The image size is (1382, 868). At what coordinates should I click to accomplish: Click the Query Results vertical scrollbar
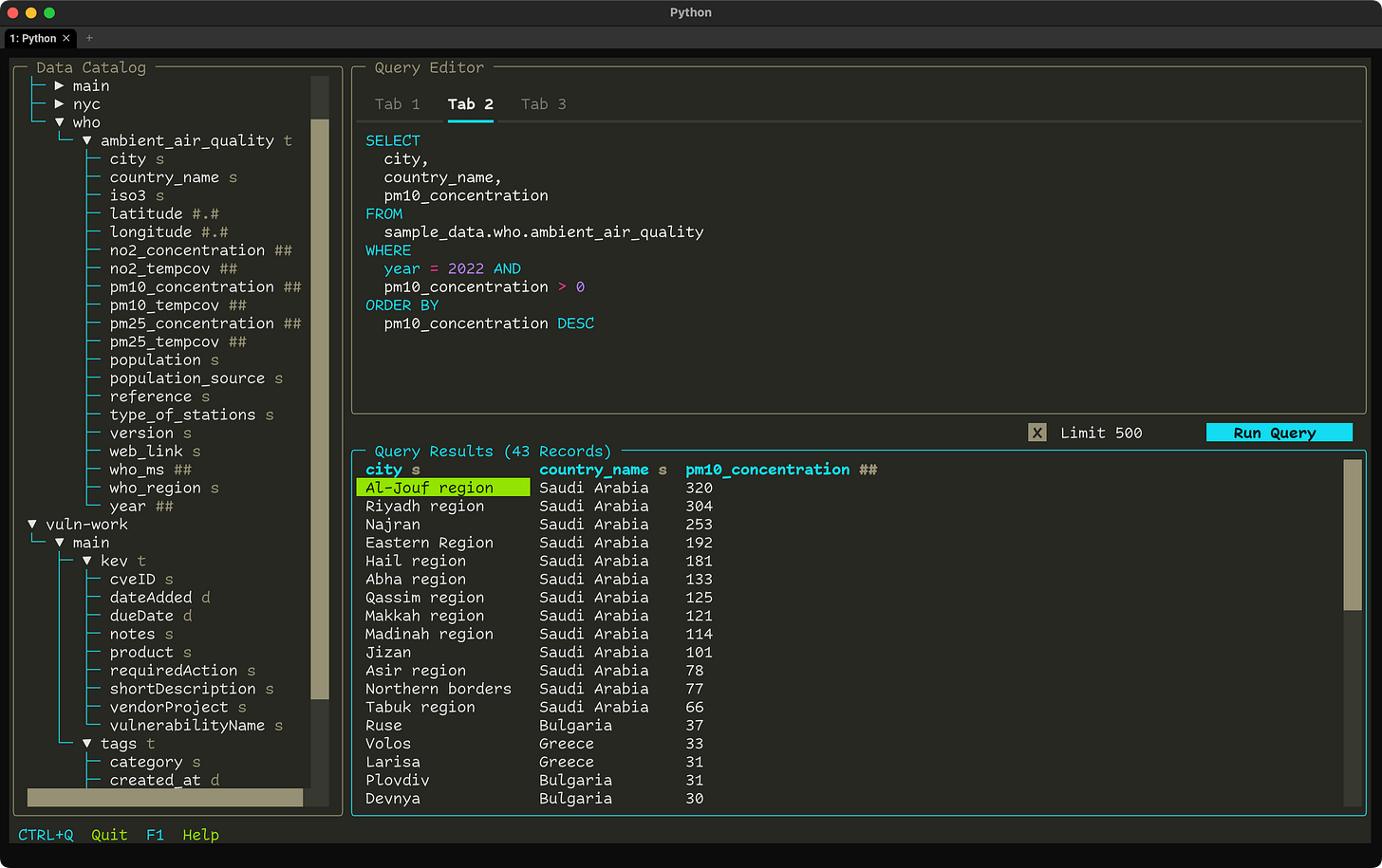pyautogui.click(x=1353, y=534)
